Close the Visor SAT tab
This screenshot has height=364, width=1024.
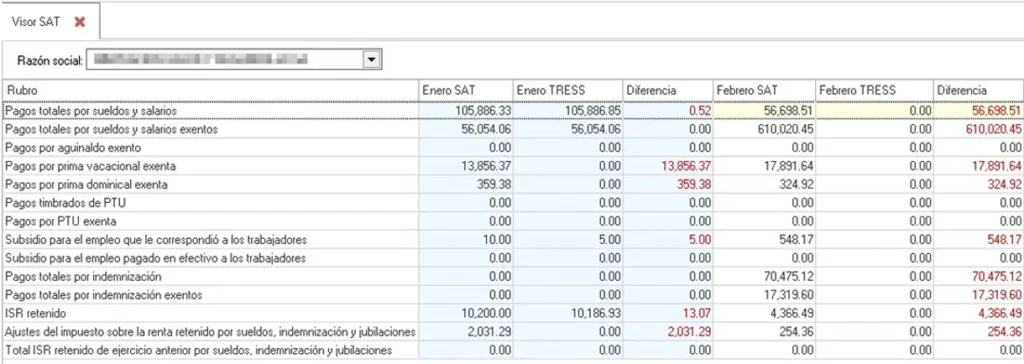pos(80,22)
